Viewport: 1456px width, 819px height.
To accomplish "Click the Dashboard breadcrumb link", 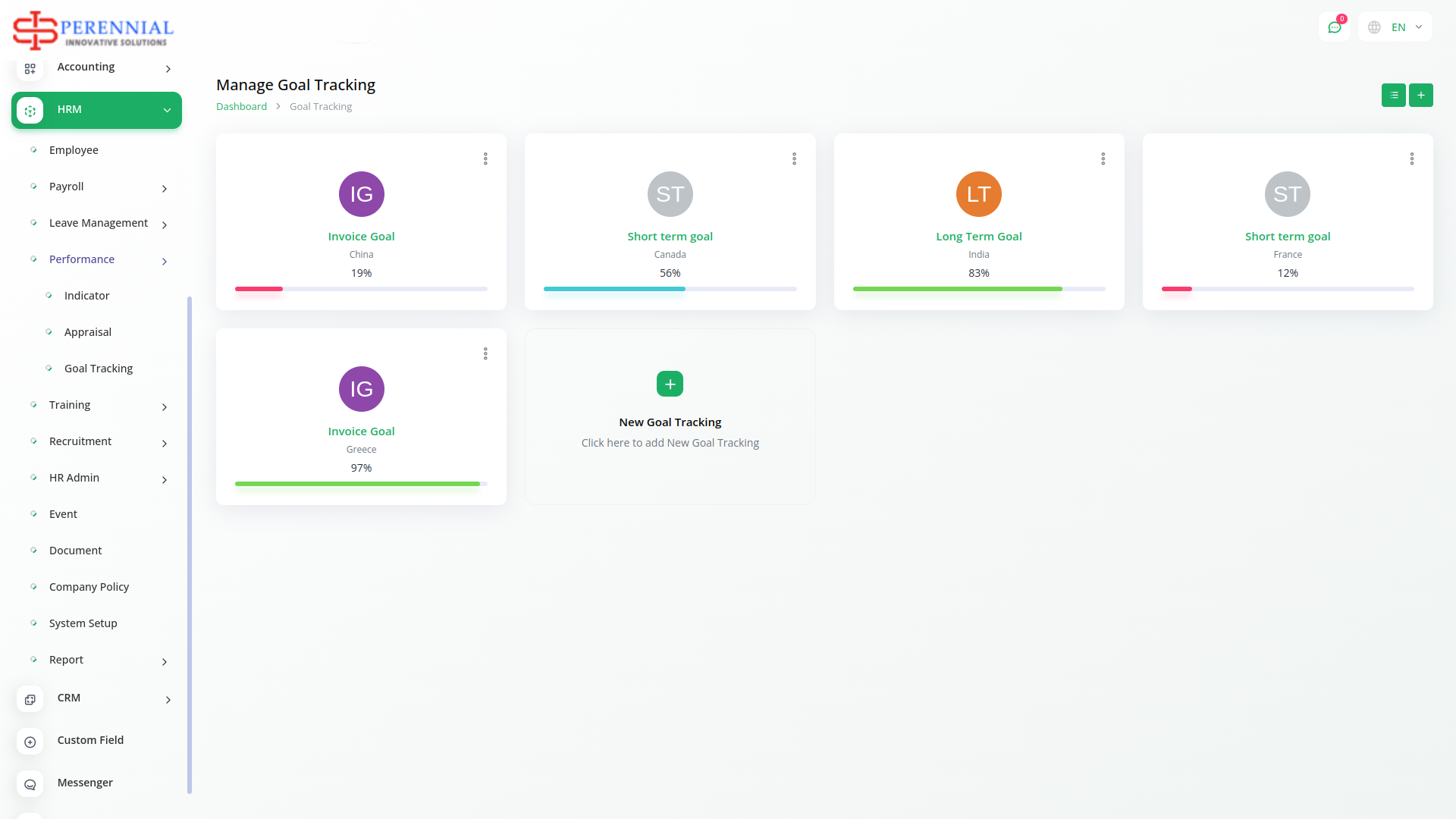I will click(241, 107).
